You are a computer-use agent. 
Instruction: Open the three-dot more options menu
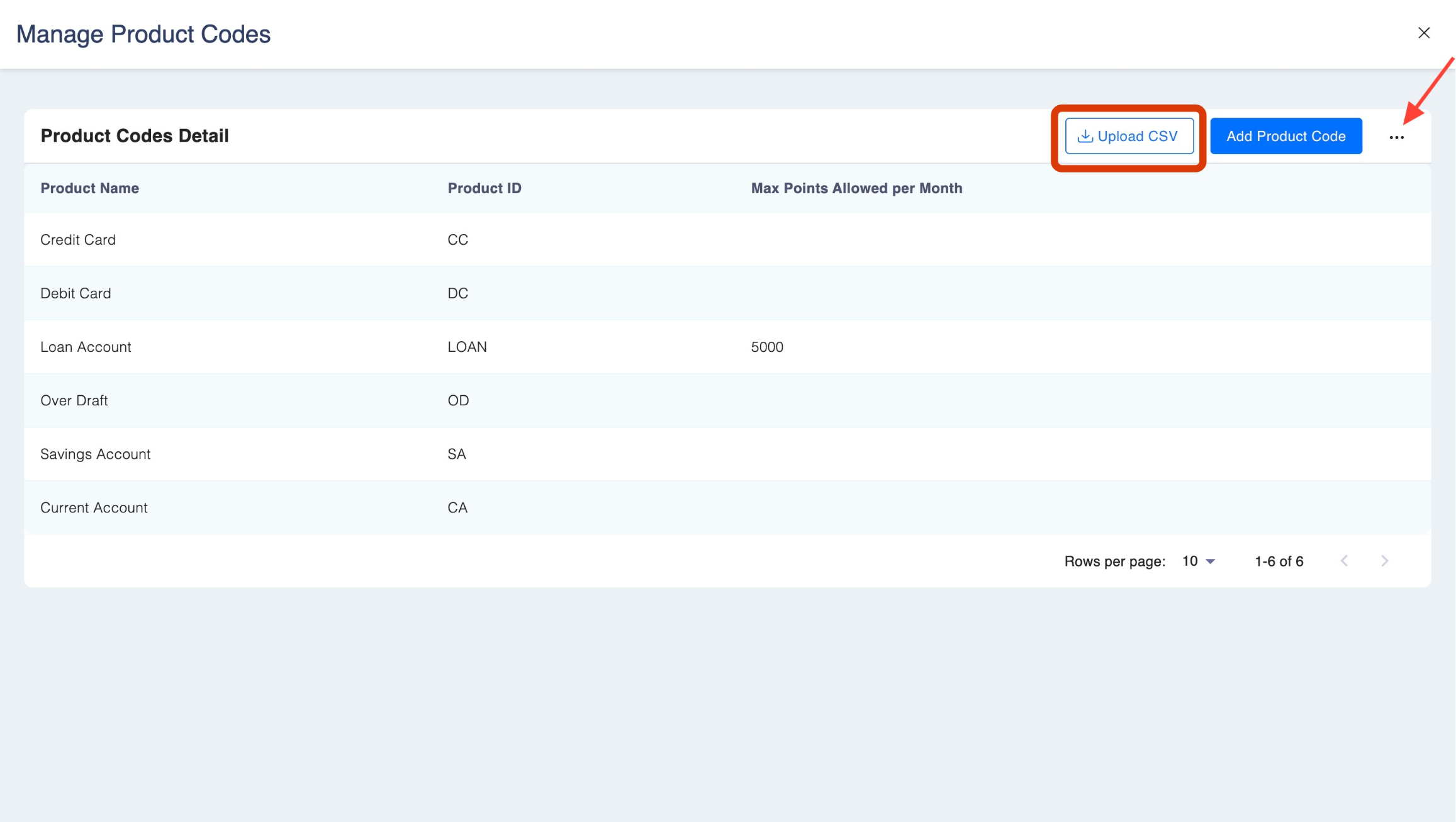[1396, 137]
